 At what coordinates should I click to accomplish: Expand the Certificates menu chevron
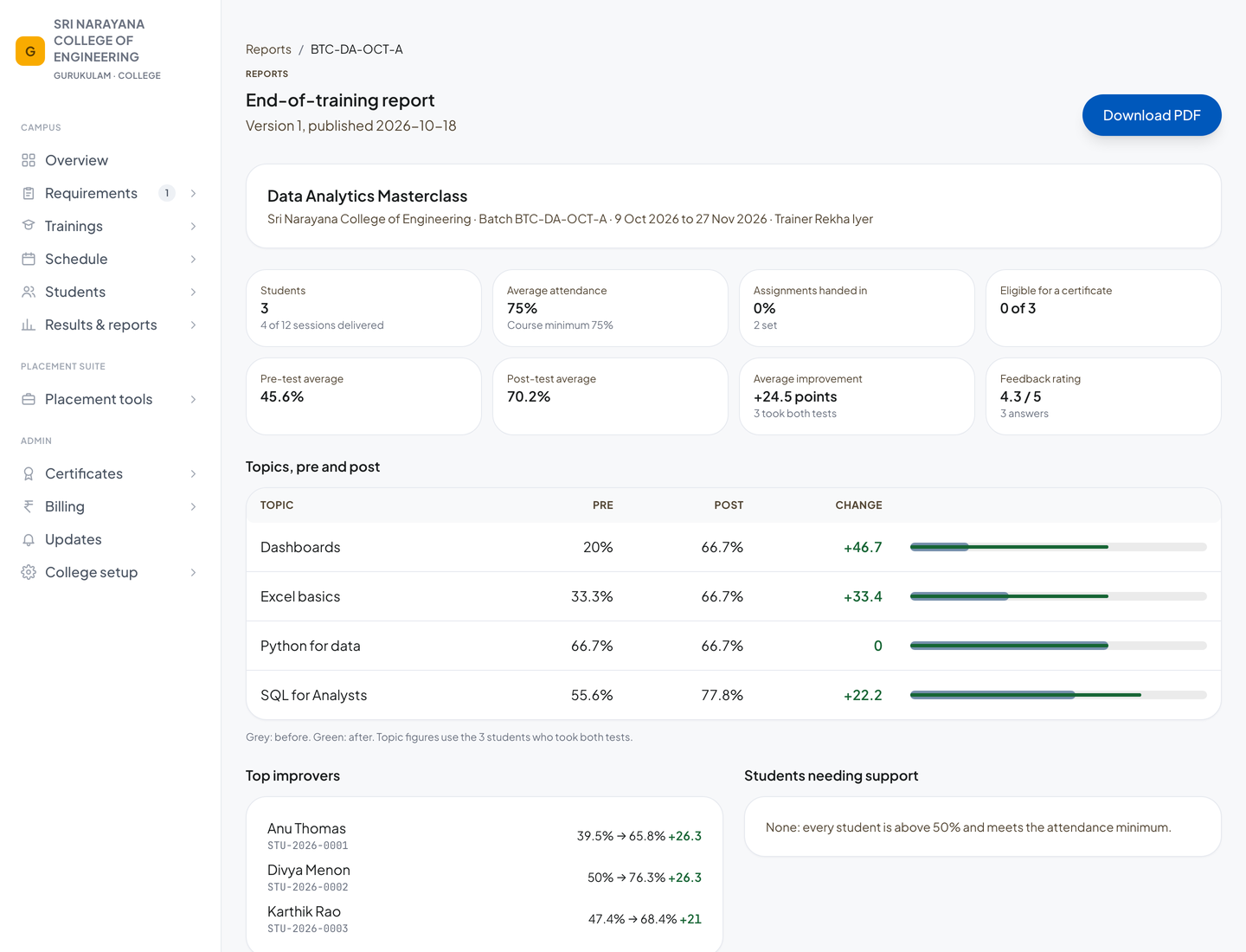(x=193, y=473)
